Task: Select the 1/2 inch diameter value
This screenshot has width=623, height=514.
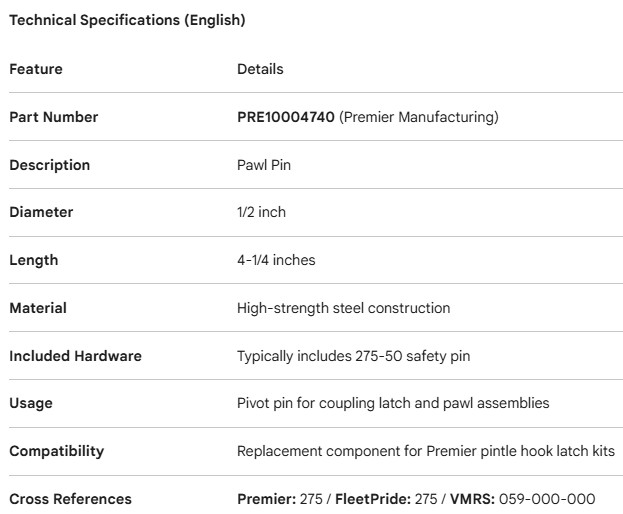Action: click(261, 212)
